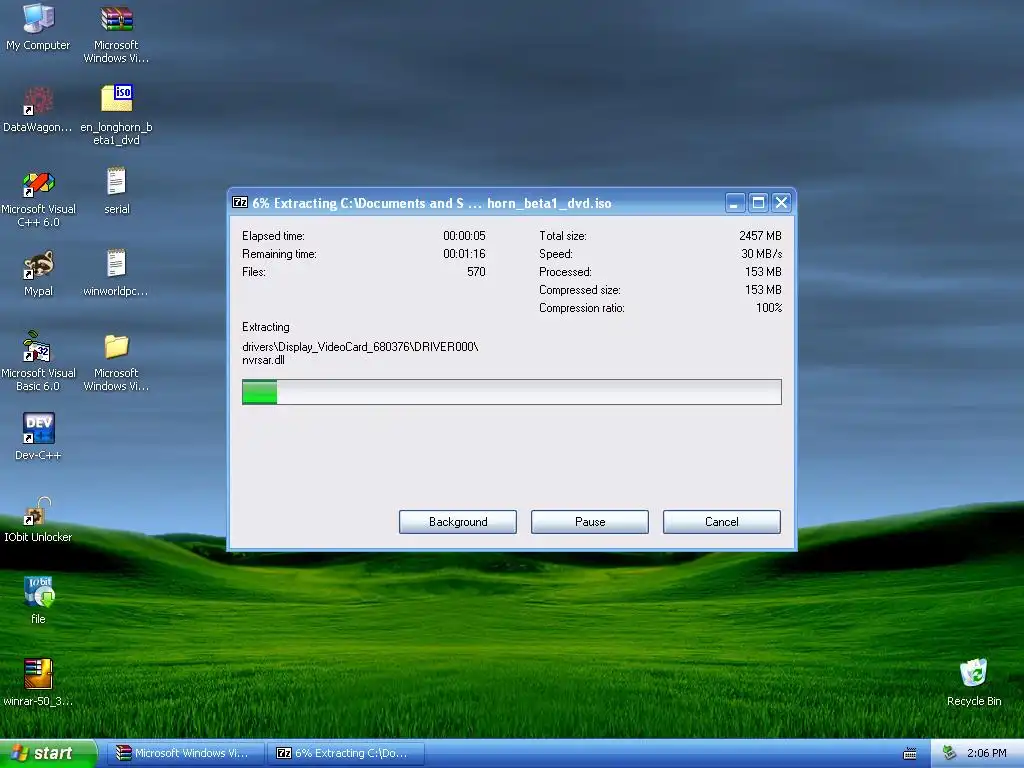Click the 7z icon in extraction dialog title bar
Screen dimensions: 1024x768
pyautogui.click(x=240, y=202)
